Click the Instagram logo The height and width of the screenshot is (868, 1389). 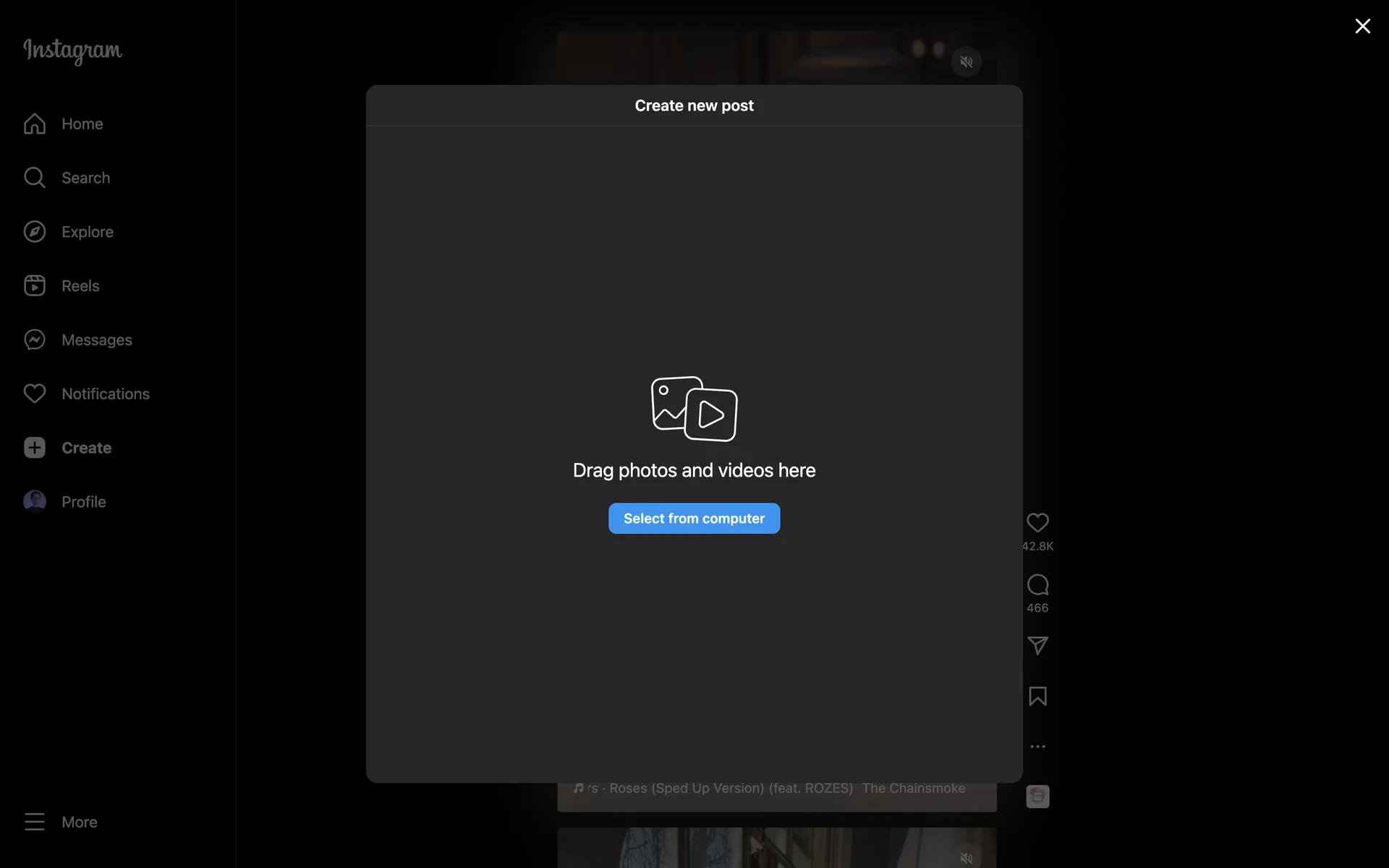tap(72, 50)
